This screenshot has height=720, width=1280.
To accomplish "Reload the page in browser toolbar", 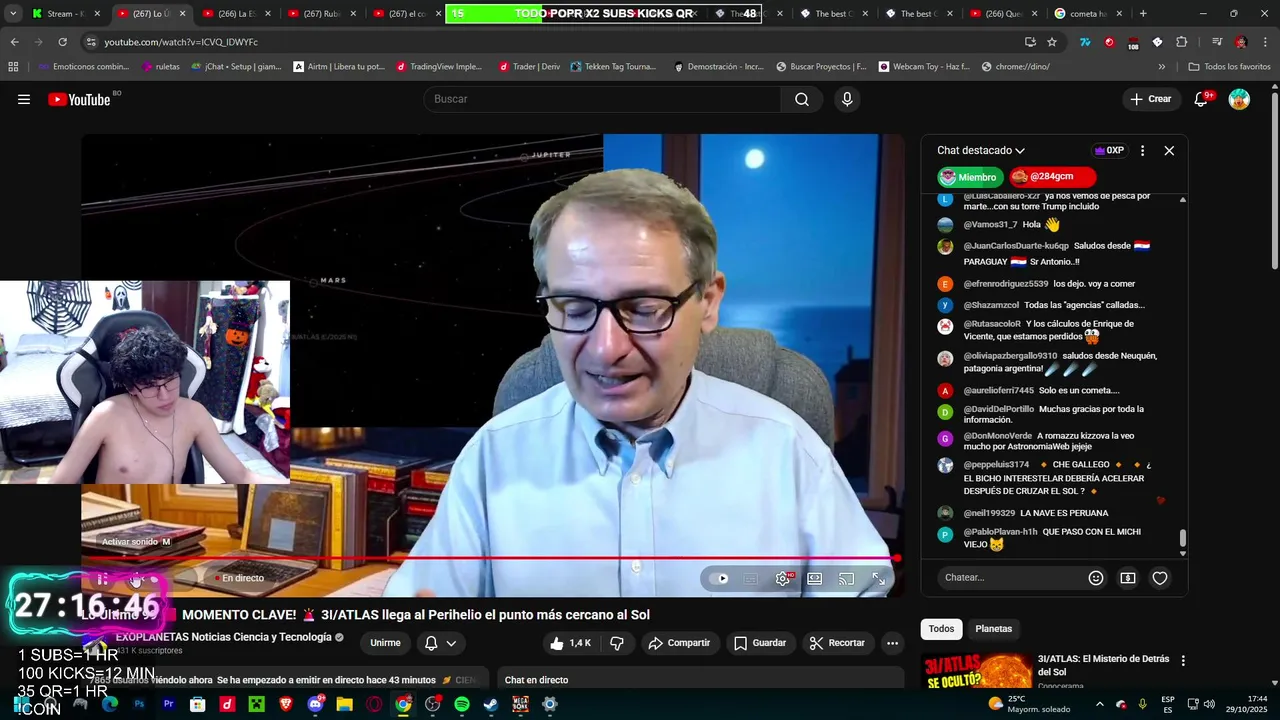I will click(62, 42).
